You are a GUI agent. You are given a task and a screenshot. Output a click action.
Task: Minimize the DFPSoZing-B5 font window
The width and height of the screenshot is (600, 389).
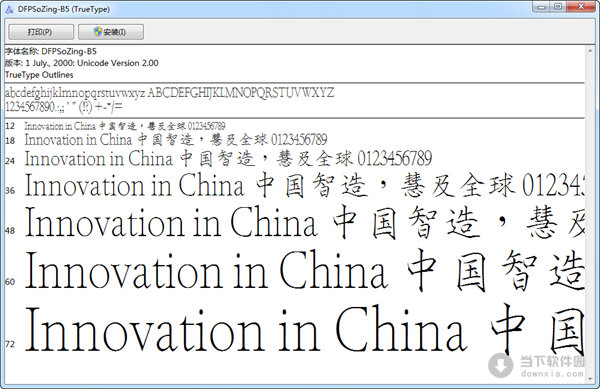pyautogui.click(x=541, y=7)
